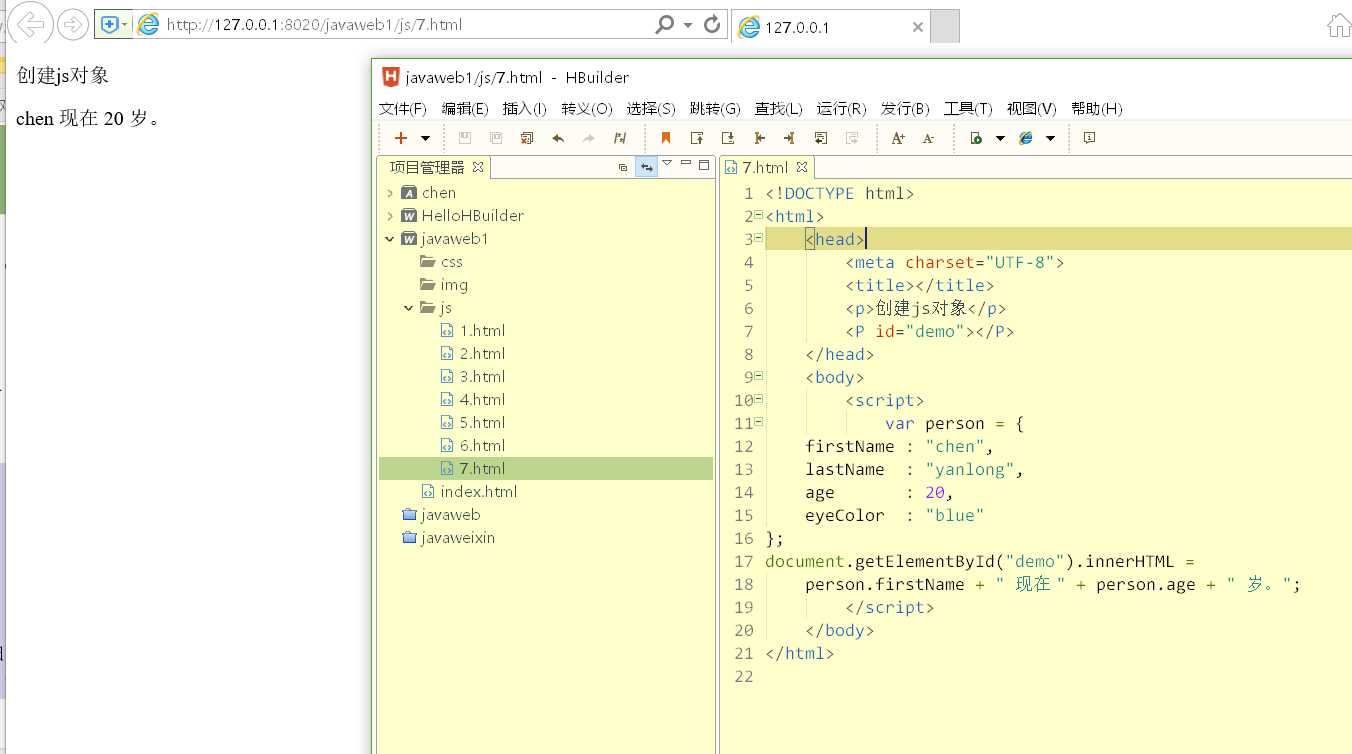
Task: Click the green Run icon in toolbar
Action: (976, 138)
